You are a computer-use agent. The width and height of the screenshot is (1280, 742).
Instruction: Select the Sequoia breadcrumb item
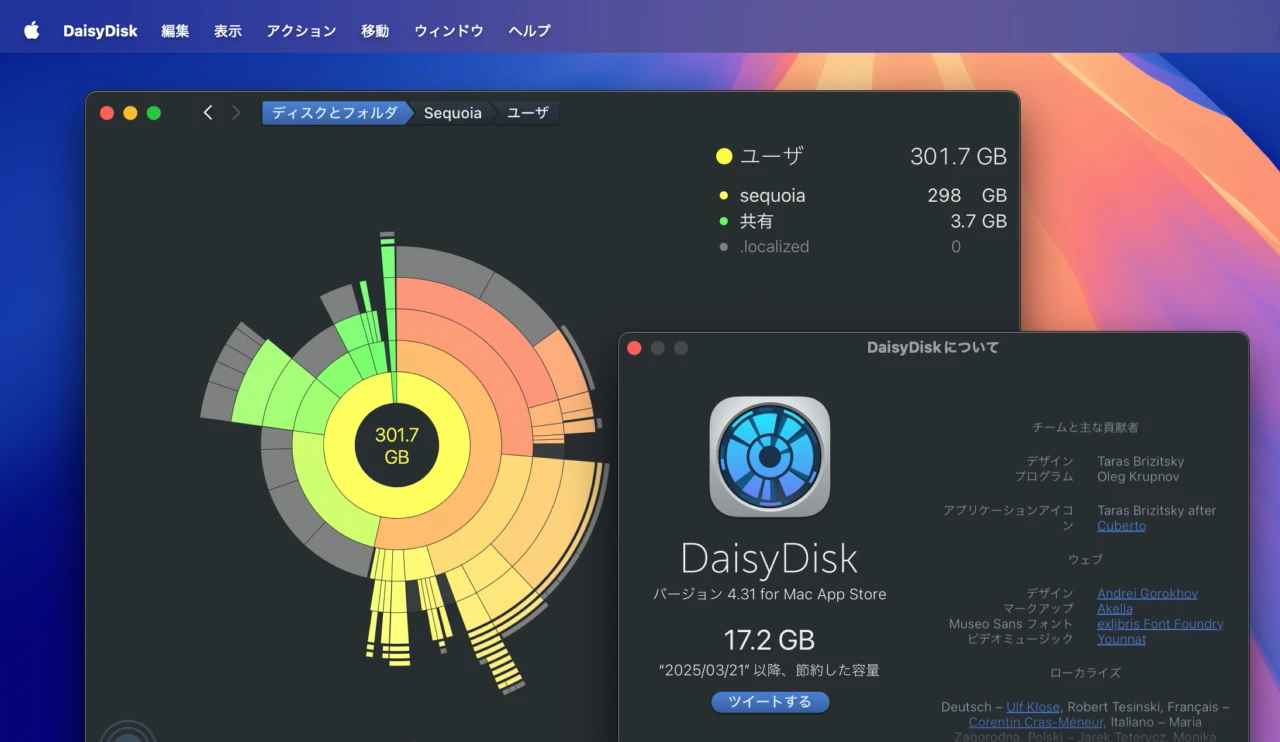click(x=452, y=113)
